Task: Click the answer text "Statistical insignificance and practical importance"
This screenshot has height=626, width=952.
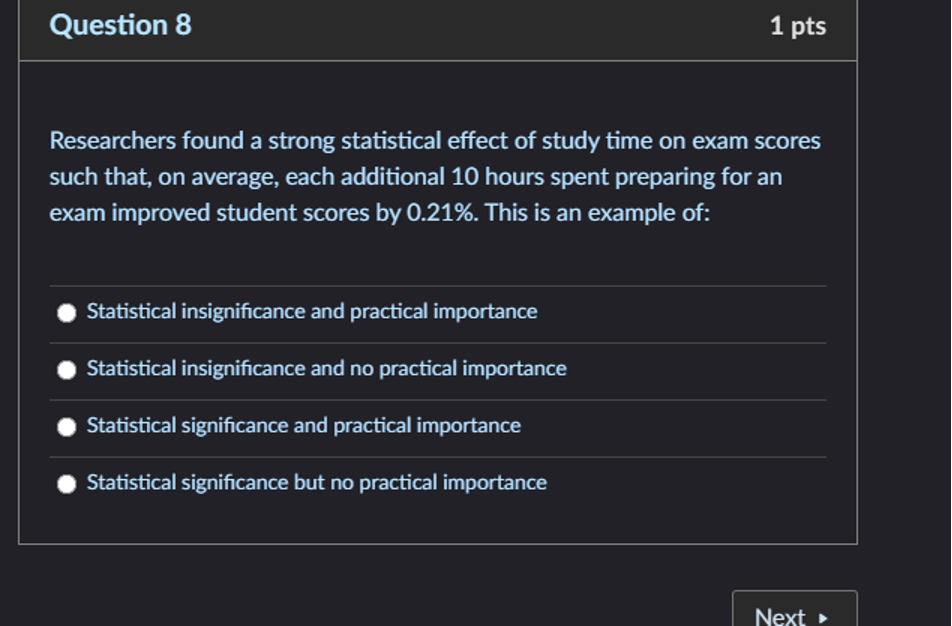Action: 310,311
